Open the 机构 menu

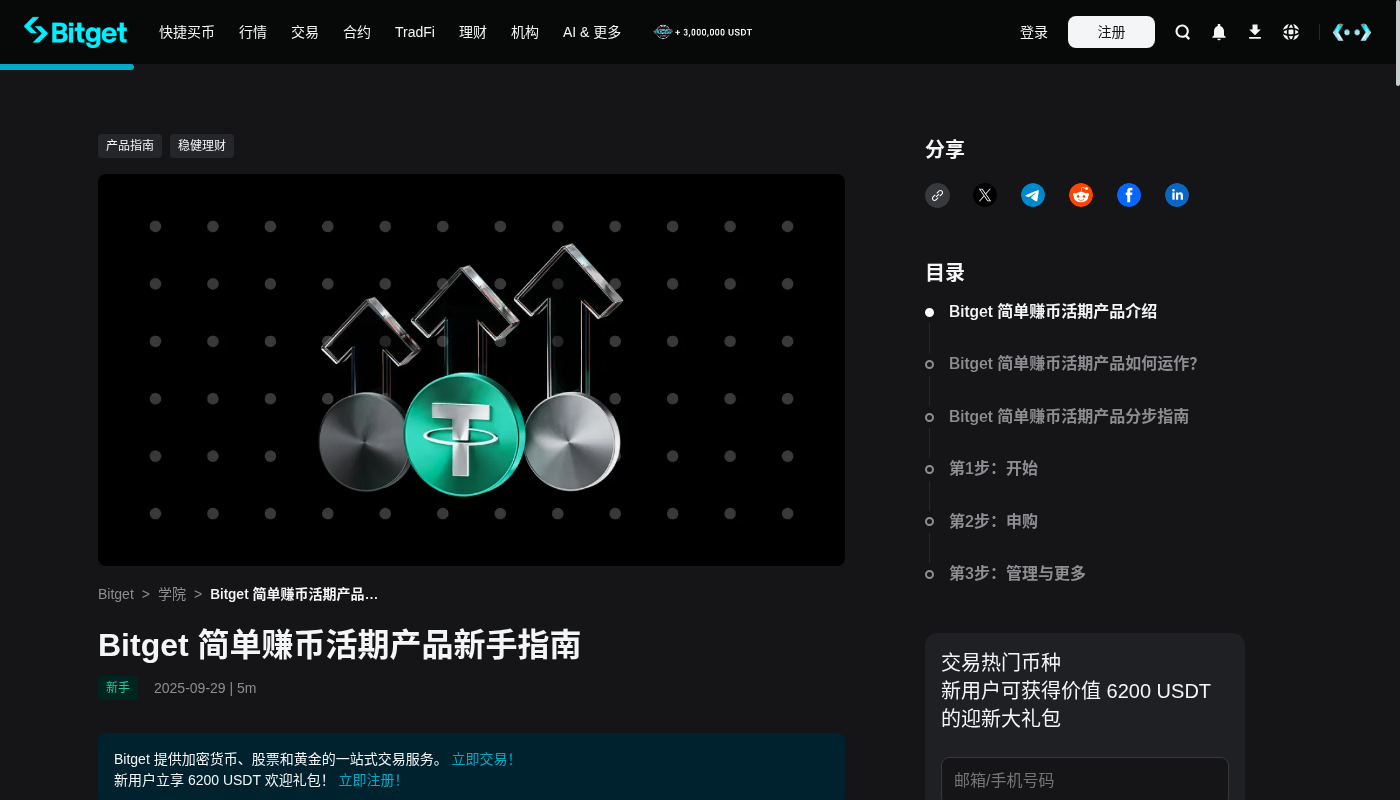525,32
